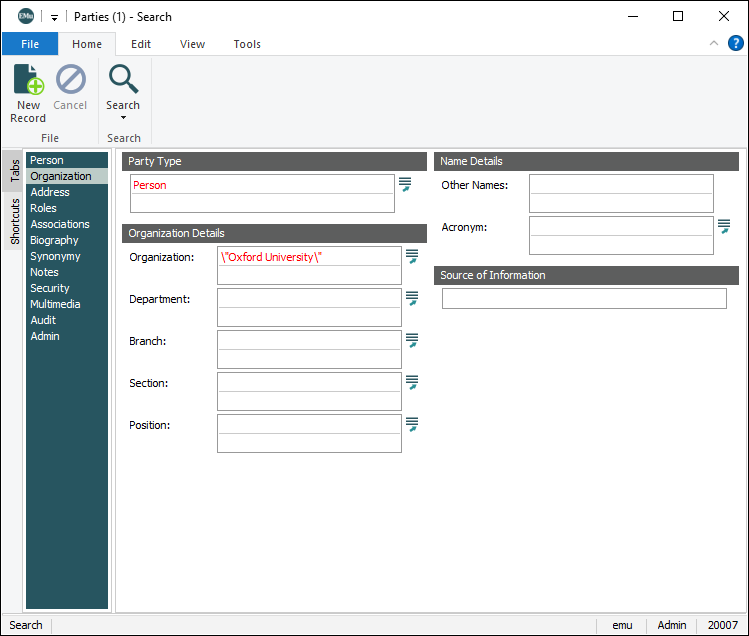Image resolution: width=749 pixels, height=636 pixels.
Task: Switch to the Edit ribbon tab
Action: pos(141,44)
